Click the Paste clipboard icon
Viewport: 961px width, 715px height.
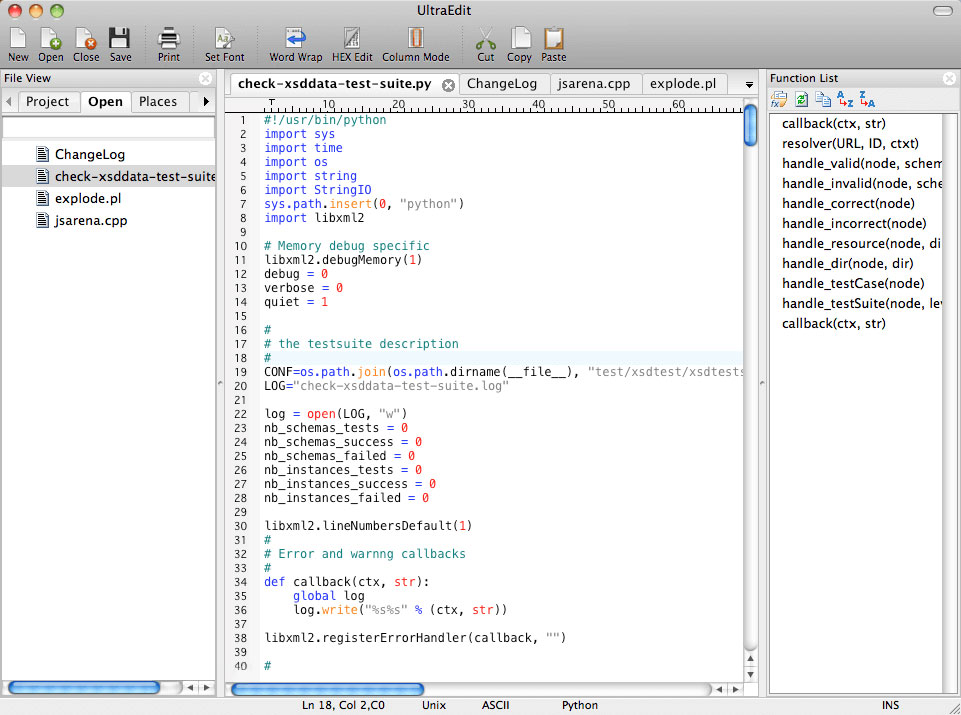tap(553, 44)
